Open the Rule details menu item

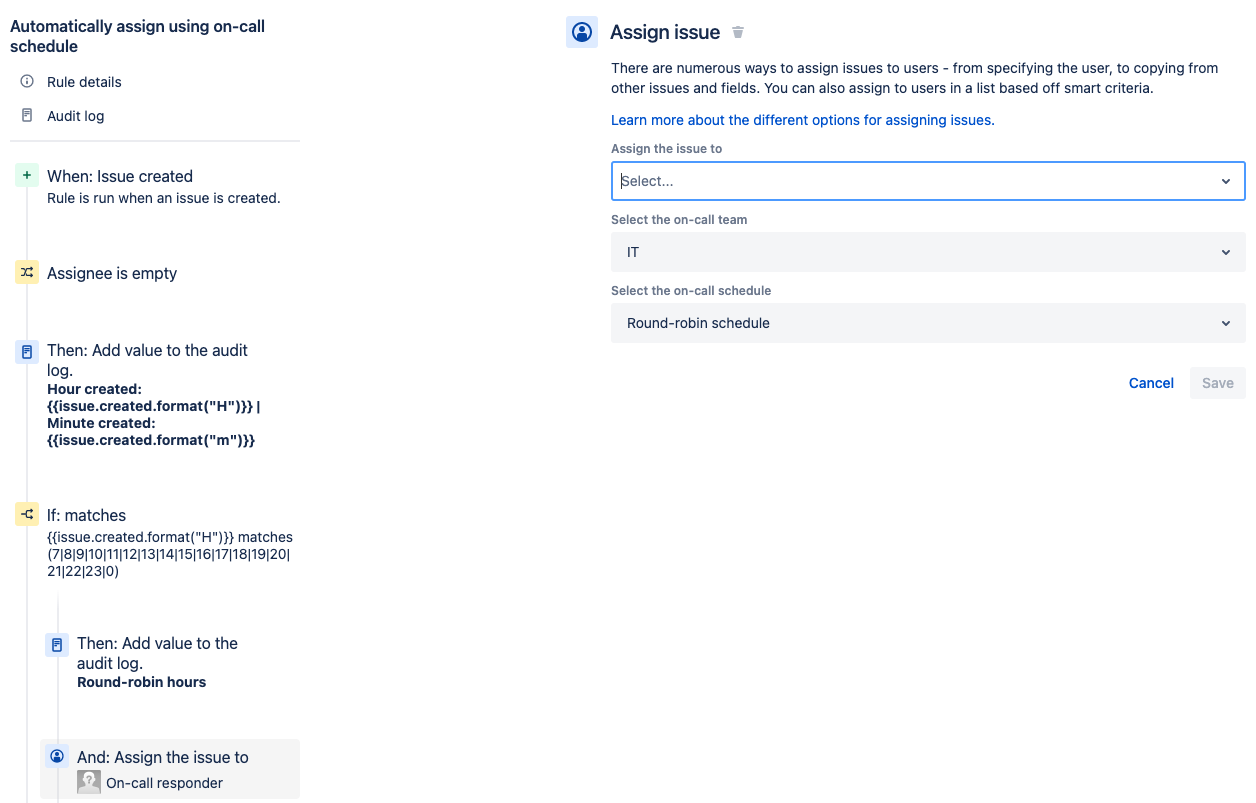(84, 82)
